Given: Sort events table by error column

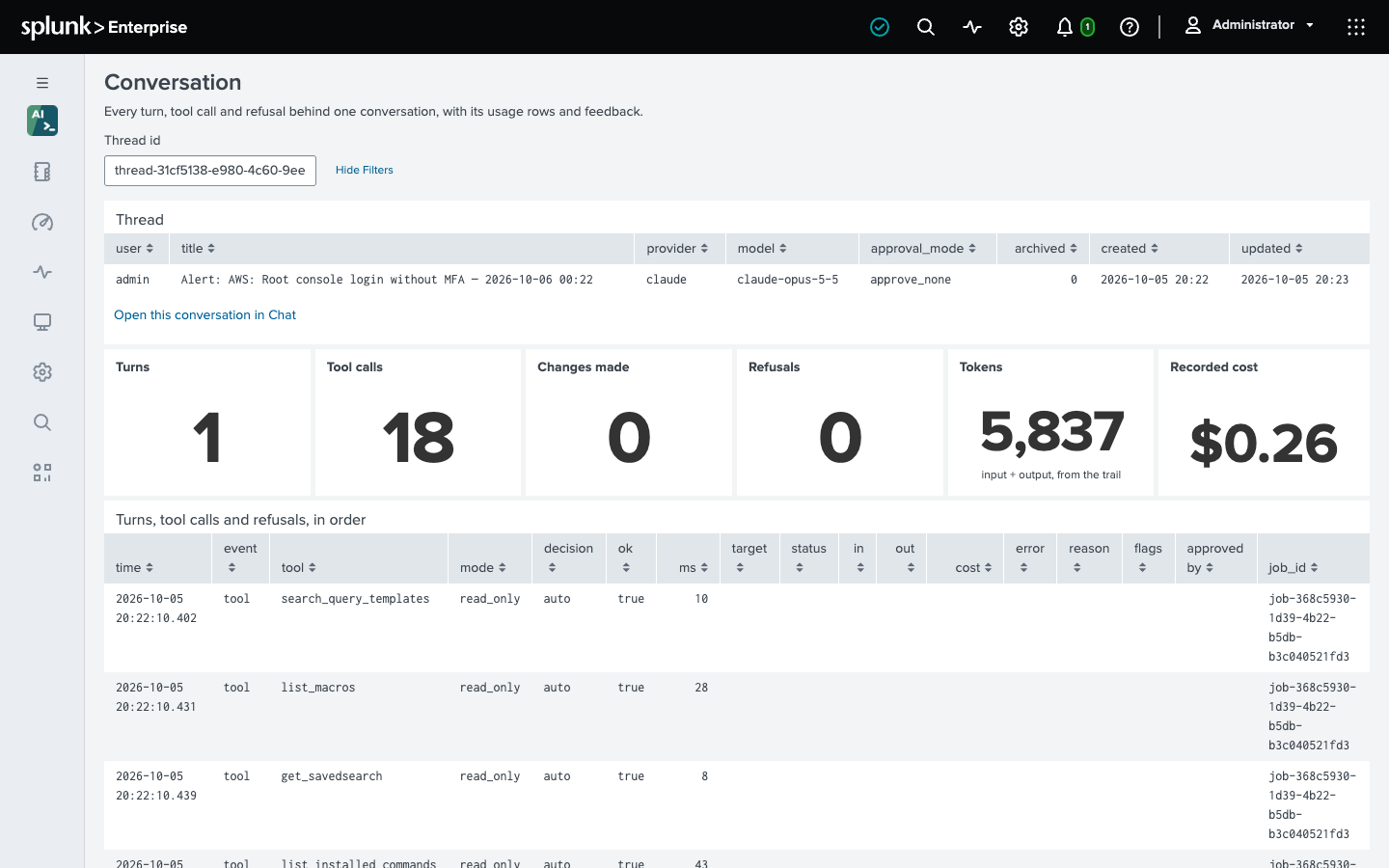Looking at the screenshot, I should pyautogui.click(x=1030, y=558).
